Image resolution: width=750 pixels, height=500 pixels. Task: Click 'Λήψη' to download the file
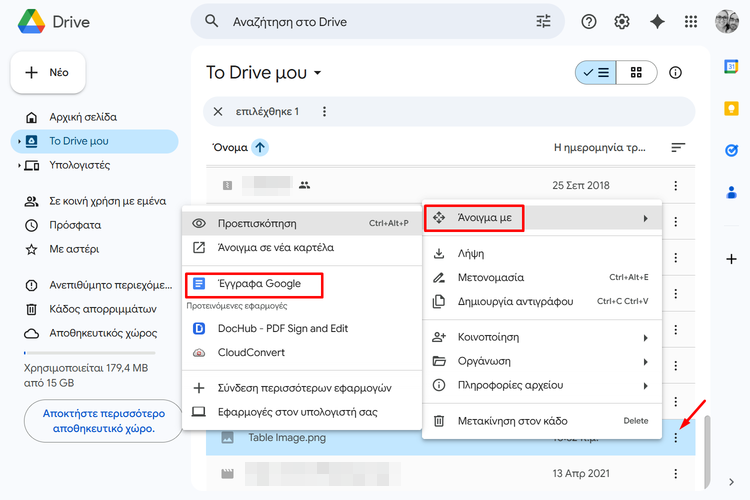(x=542, y=254)
